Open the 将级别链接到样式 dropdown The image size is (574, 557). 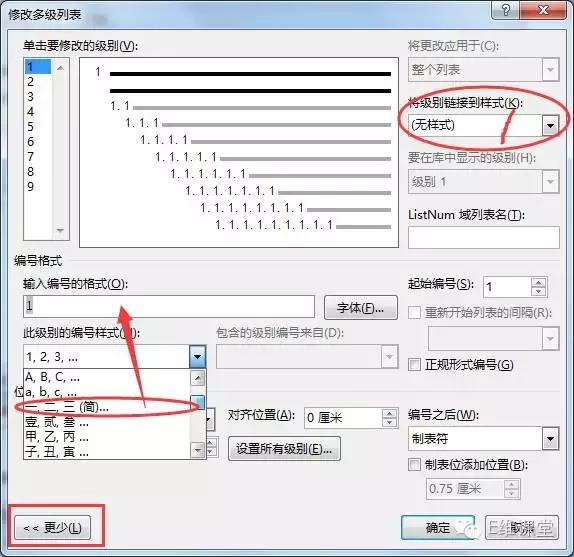tap(550, 126)
